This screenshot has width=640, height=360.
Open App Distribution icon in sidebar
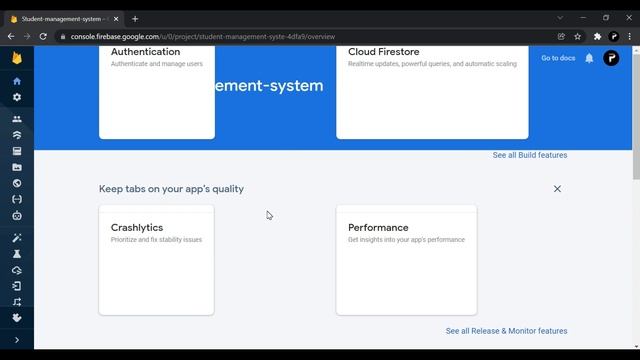[17, 286]
